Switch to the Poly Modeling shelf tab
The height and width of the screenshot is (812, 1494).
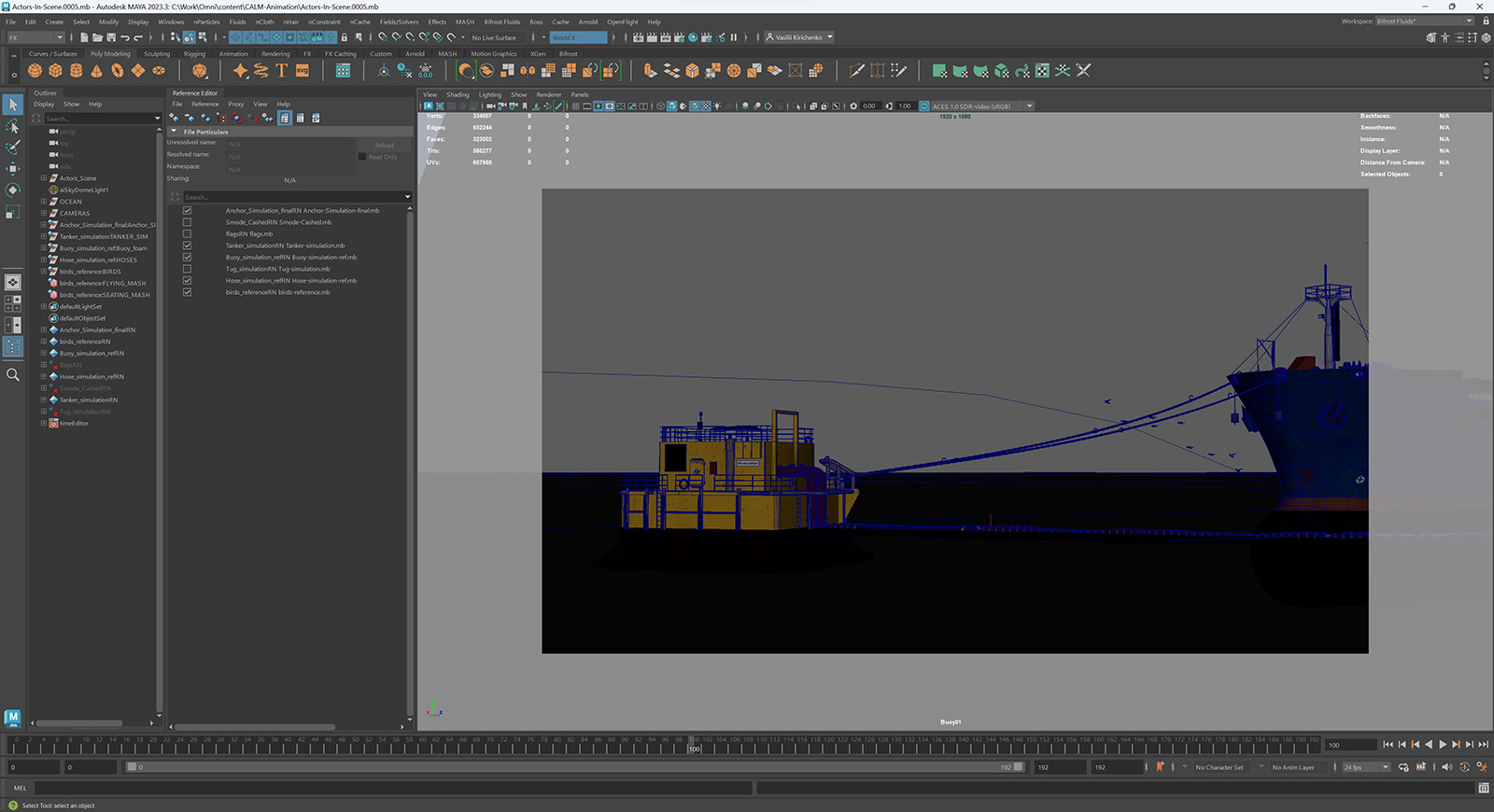(110, 53)
